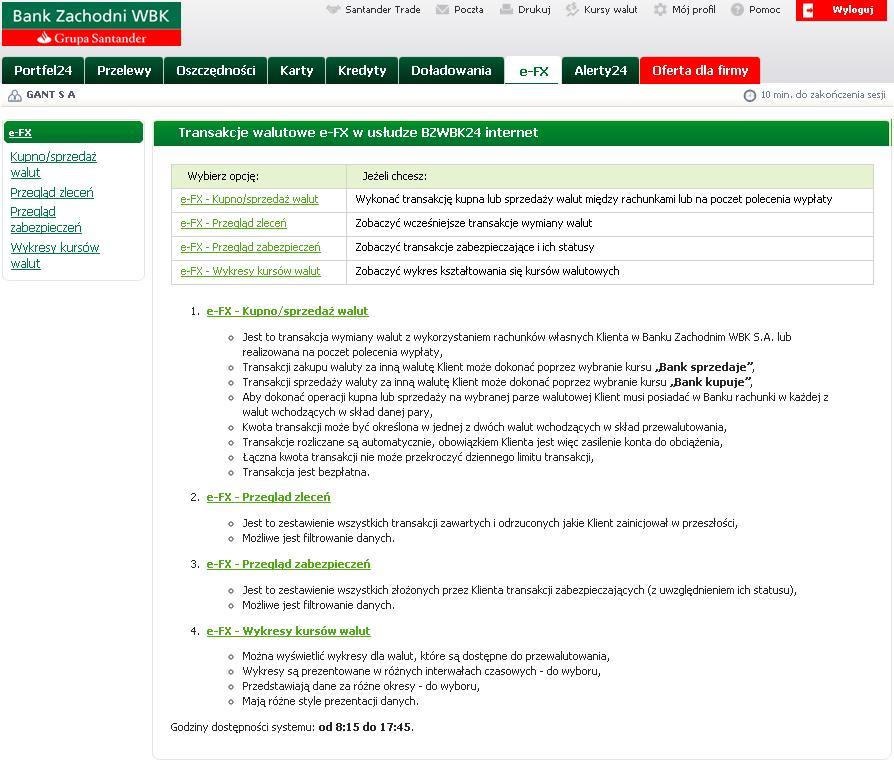Click the Mój profil gear icon
This screenshot has width=894, height=765.
(660, 10)
